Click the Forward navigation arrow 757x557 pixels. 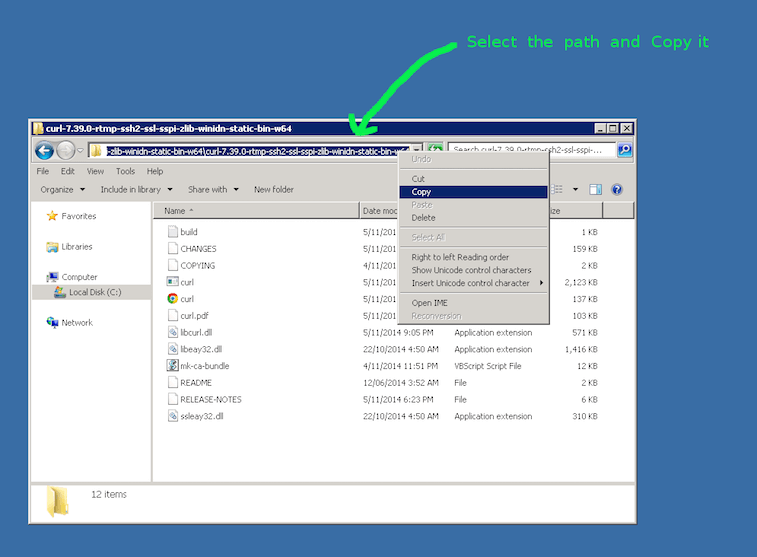pos(66,150)
